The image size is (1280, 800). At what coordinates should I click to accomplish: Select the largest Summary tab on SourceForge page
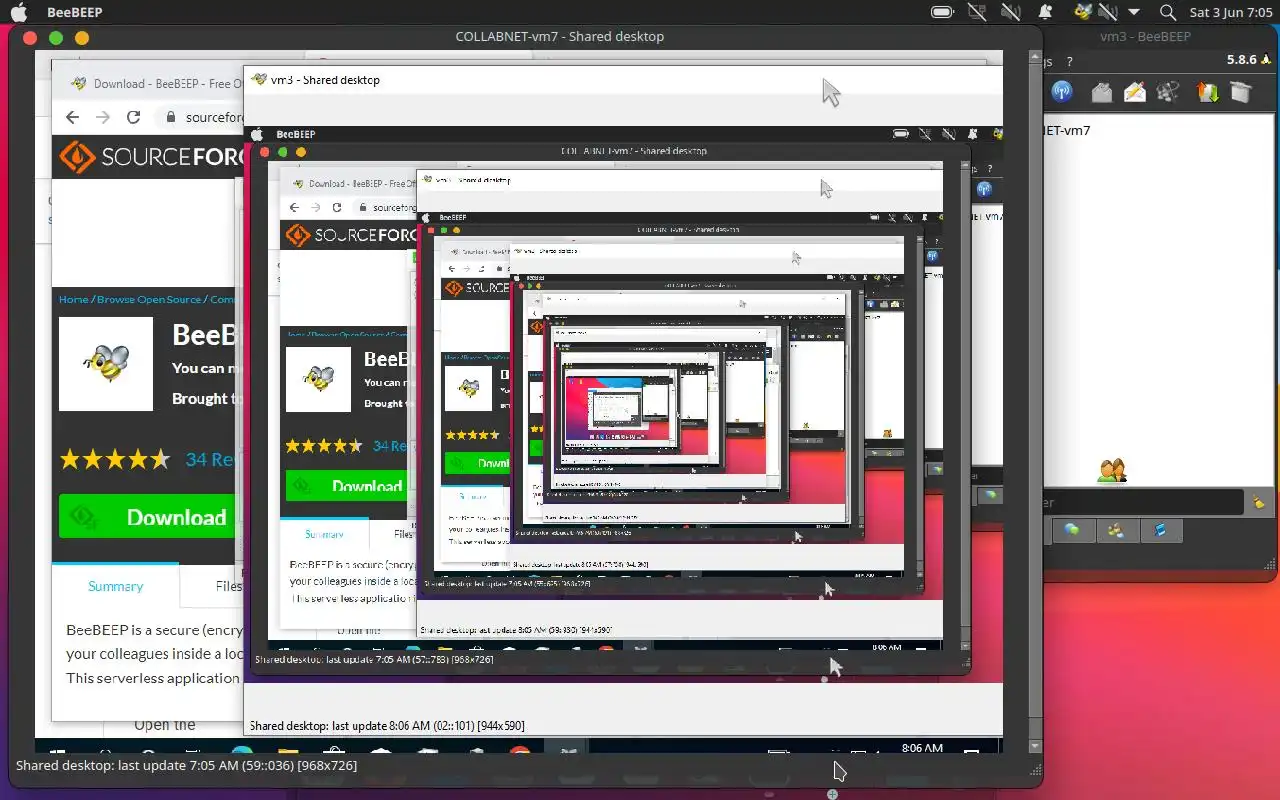[x=115, y=586]
